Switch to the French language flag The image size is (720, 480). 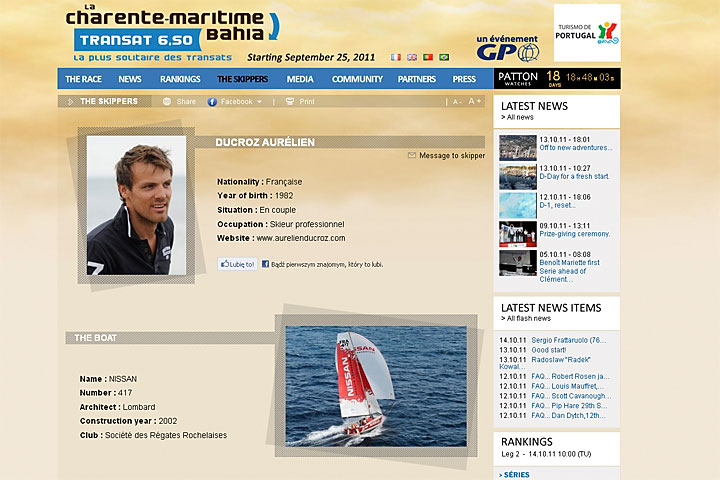point(395,57)
